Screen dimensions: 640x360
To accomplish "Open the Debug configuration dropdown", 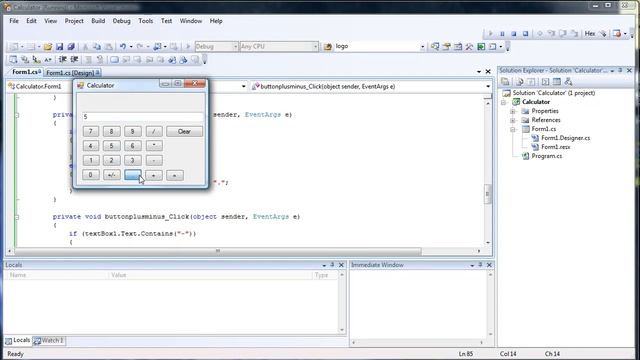I will (x=235, y=47).
